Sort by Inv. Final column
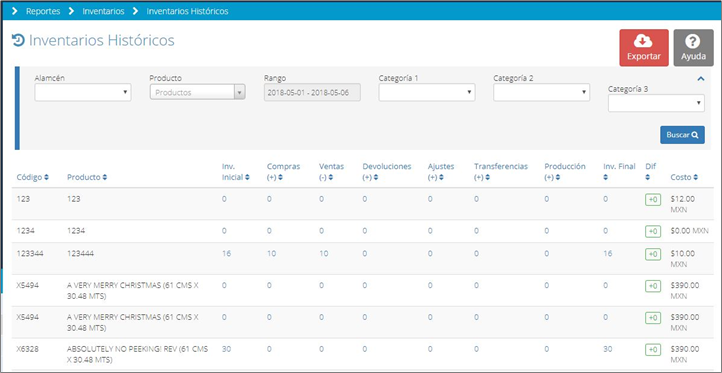Screen dimensions: 722x373 click(619, 172)
